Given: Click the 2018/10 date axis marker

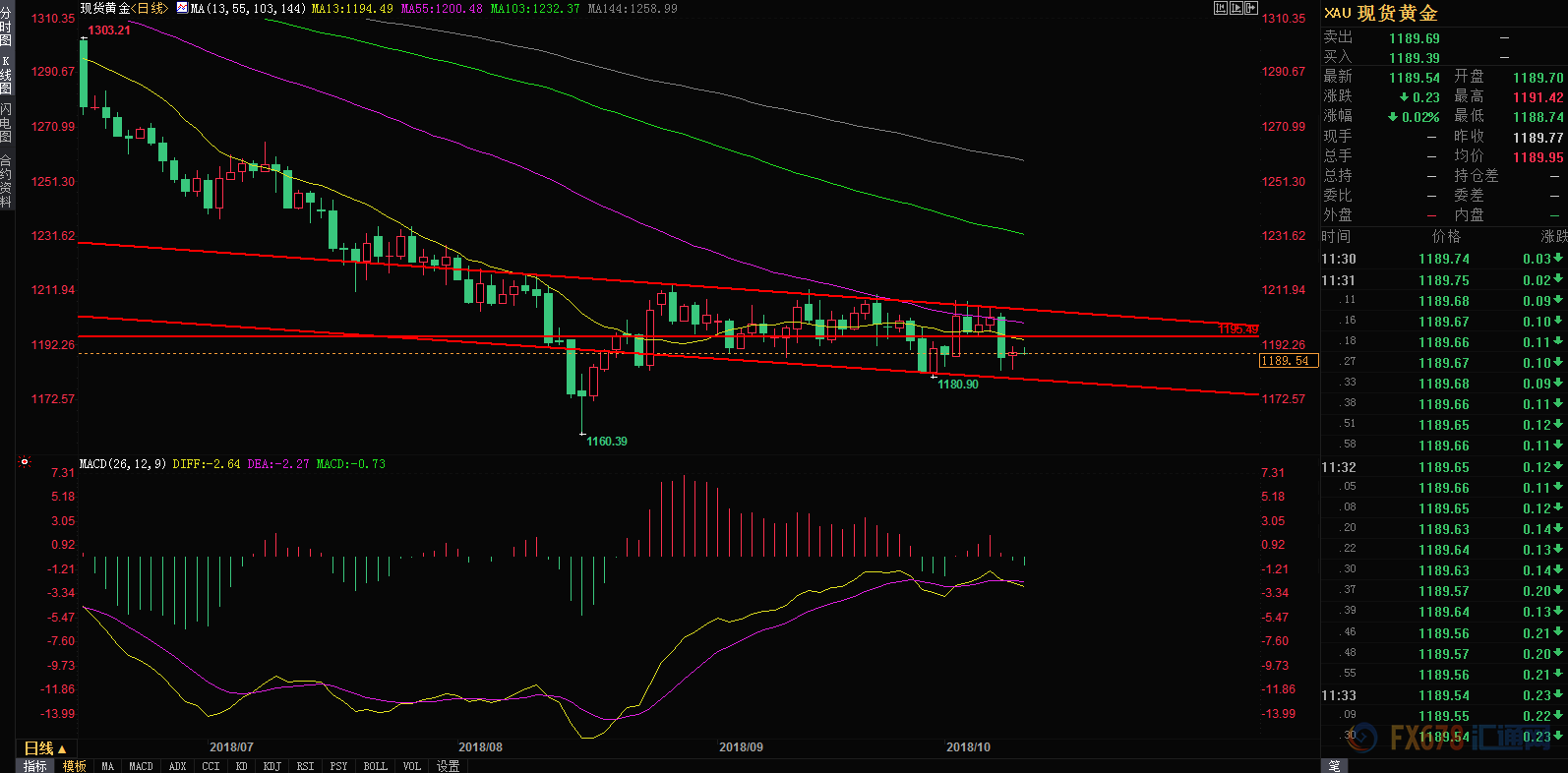Looking at the screenshot, I should pos(968,747).
